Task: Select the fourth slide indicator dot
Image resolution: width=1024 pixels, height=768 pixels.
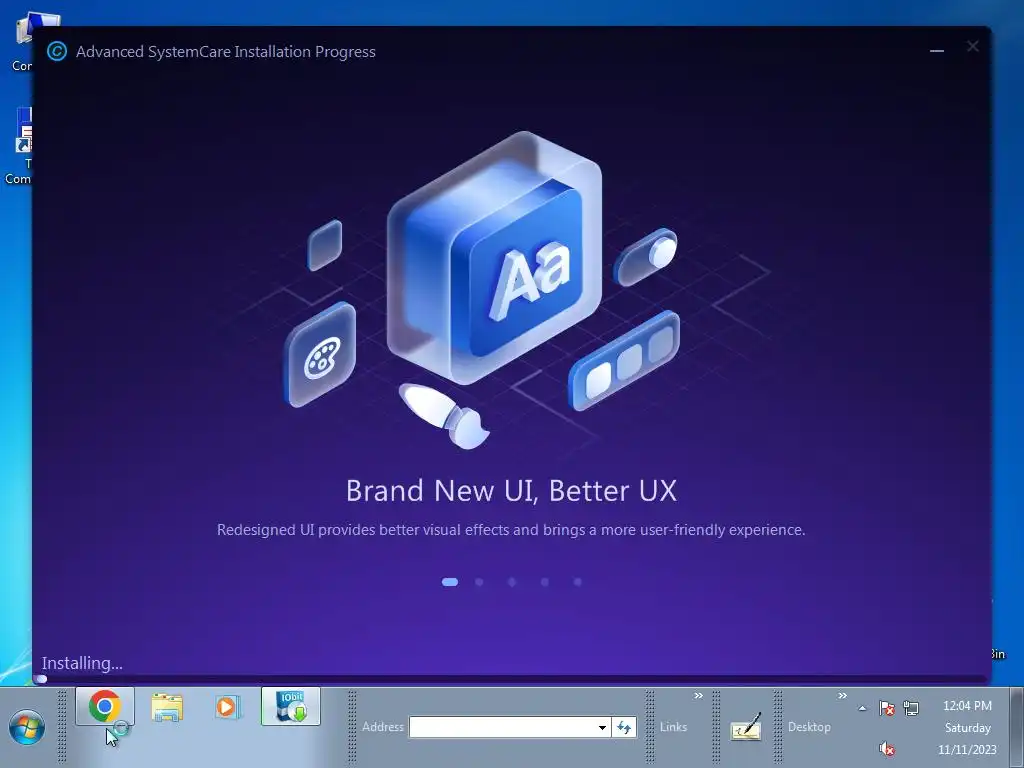Action: [545, 582]
